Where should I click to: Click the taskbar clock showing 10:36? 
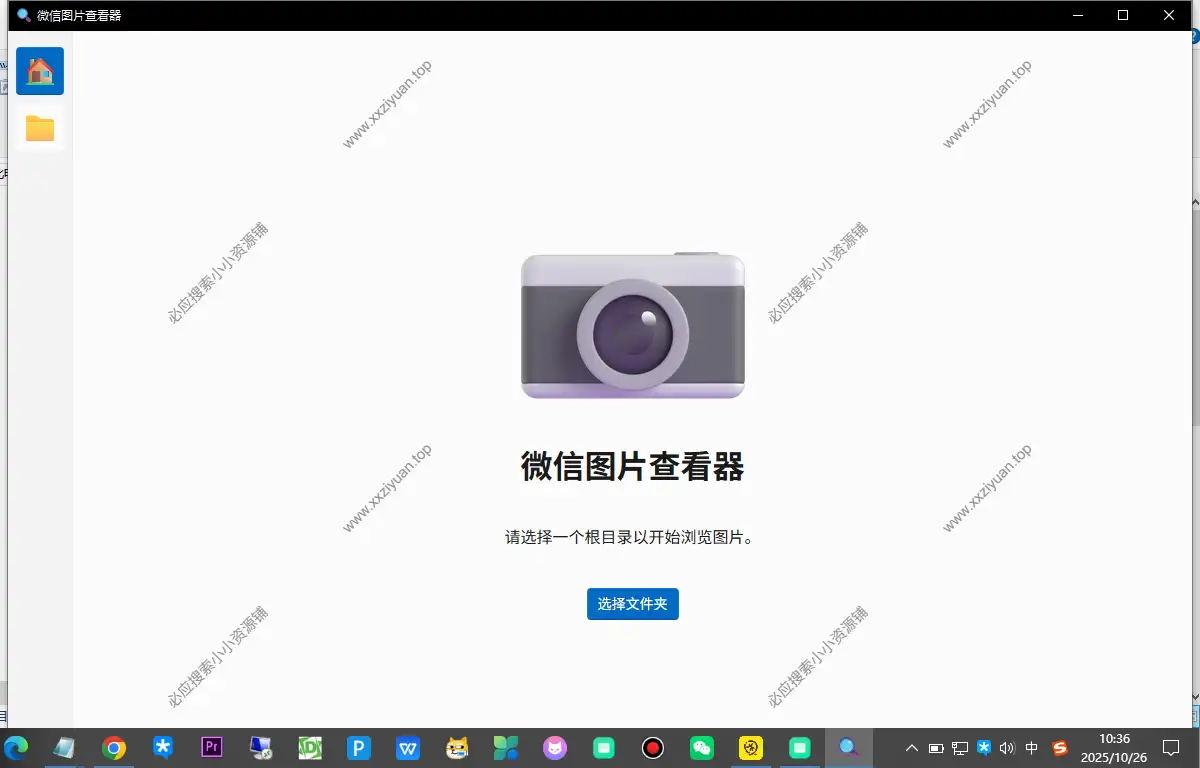pyautogui.click(x=1114, y=748)
